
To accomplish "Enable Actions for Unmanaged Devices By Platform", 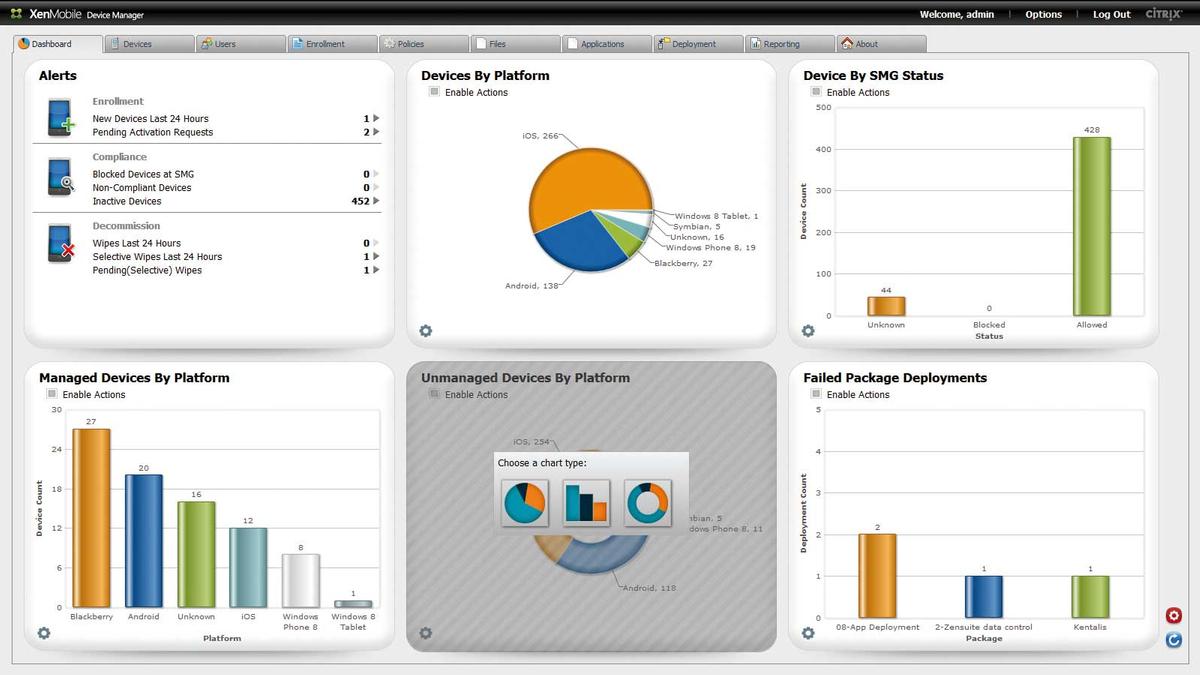I will click(434, 394).
